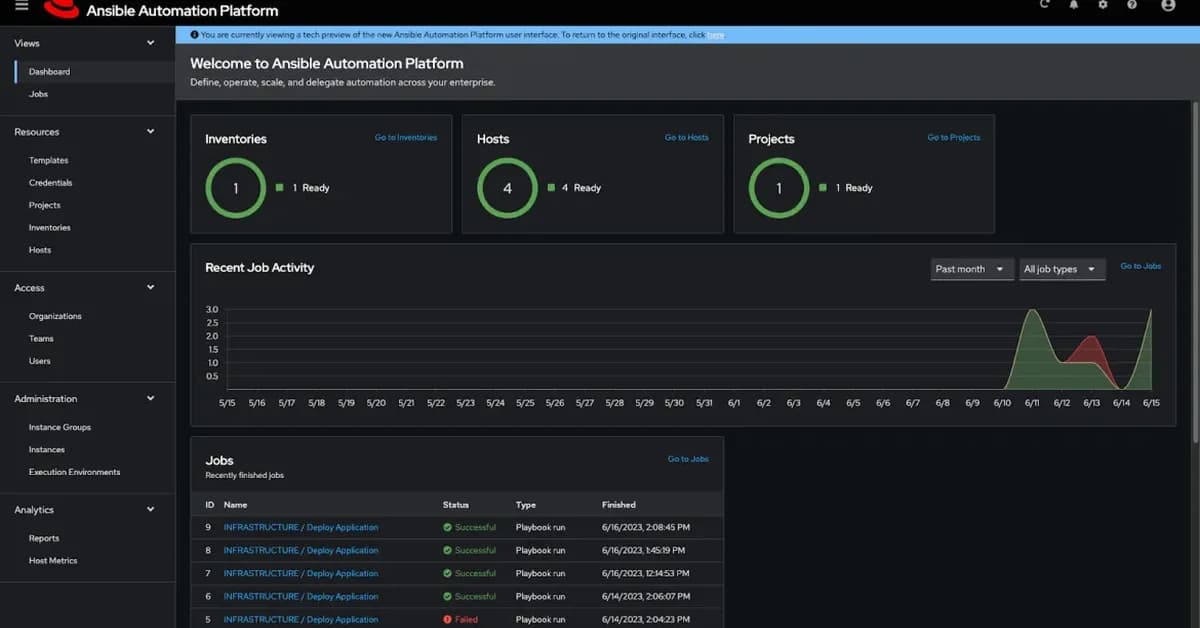The height and width of the screenshot is (628, 1200).
Task: Click the Go to Hosts link
Action: coord(686,138)
